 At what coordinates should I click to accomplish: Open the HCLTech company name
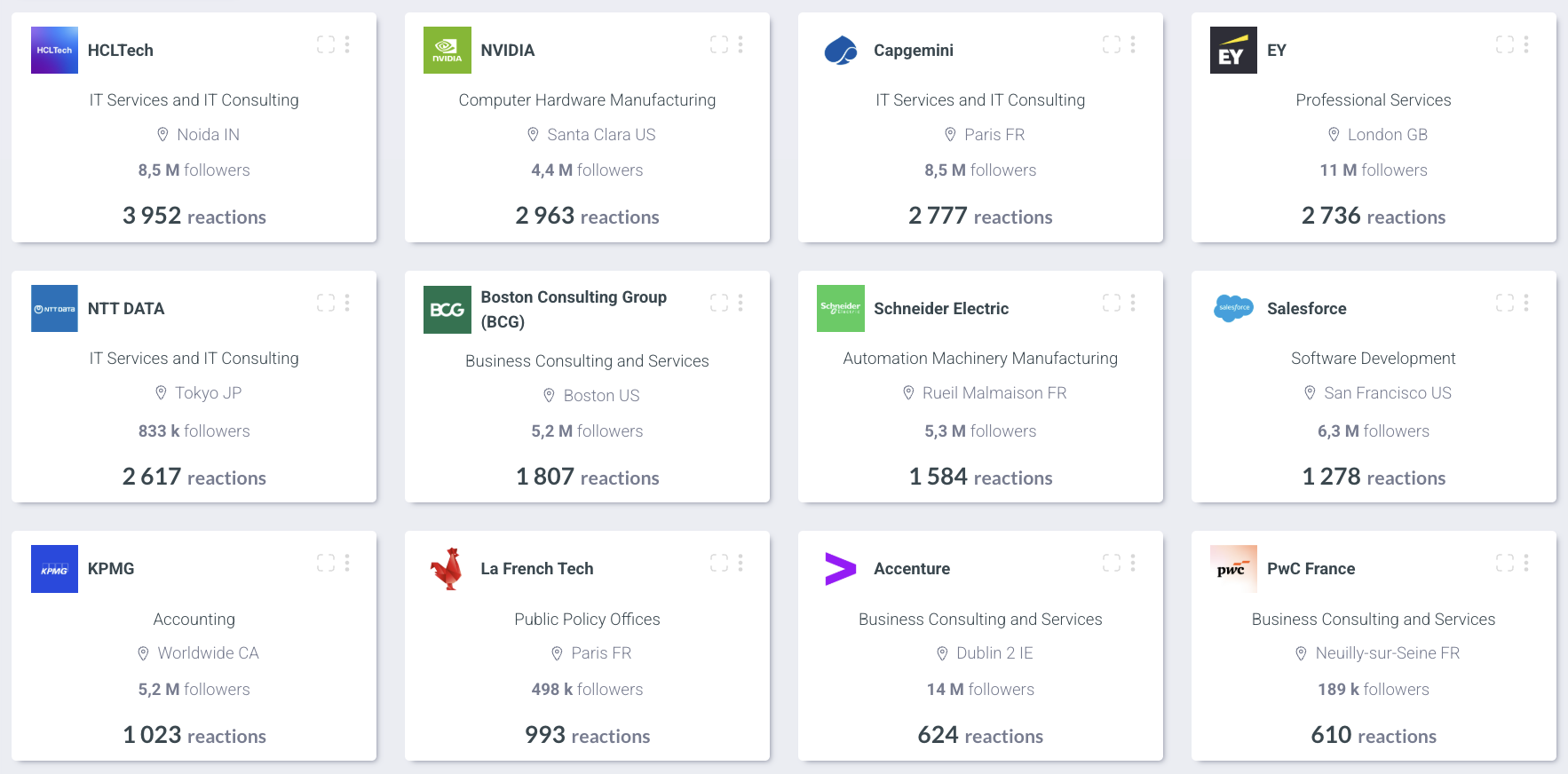[121, 51]
